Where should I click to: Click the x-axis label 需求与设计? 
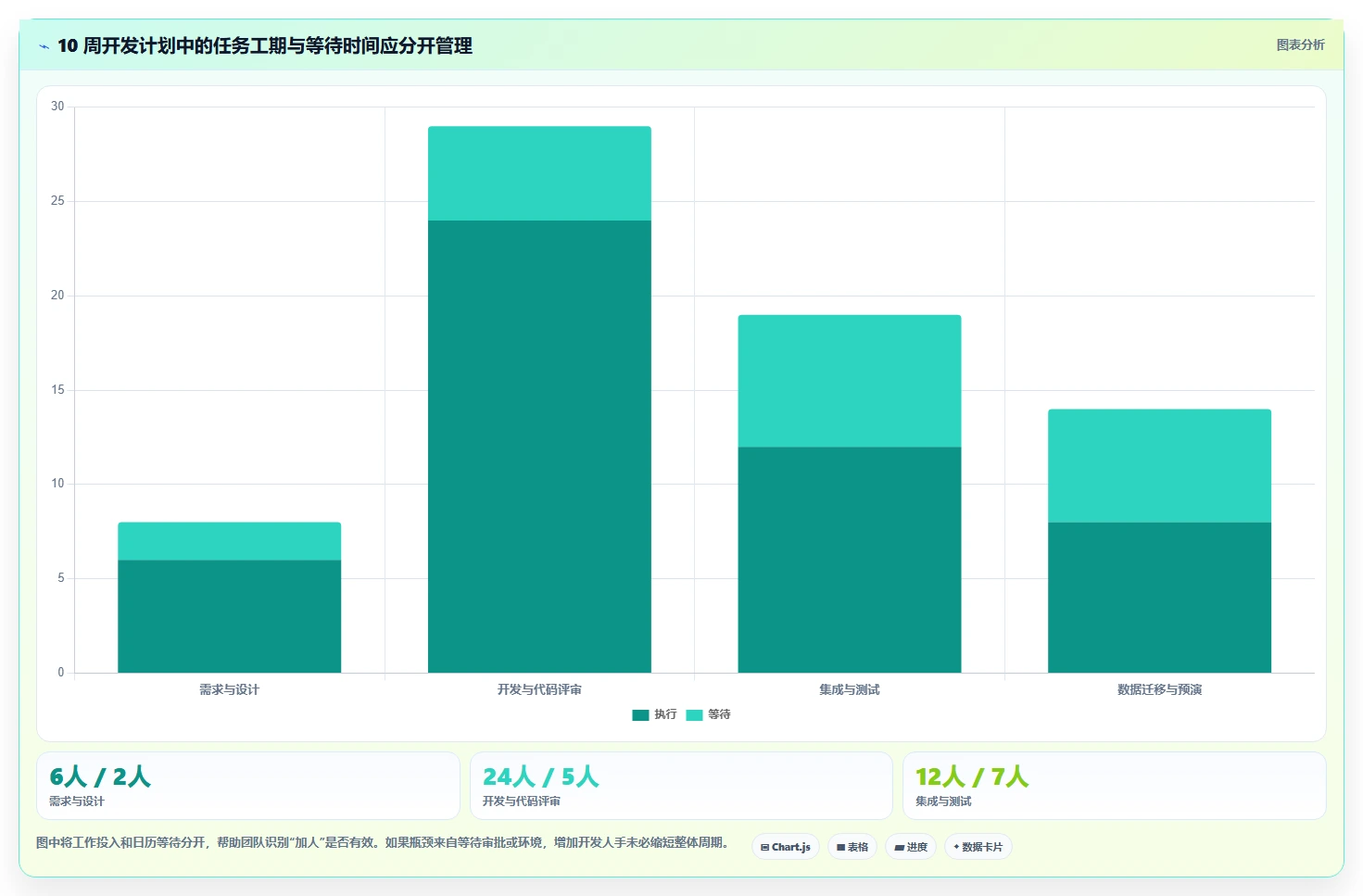point(229,689)
